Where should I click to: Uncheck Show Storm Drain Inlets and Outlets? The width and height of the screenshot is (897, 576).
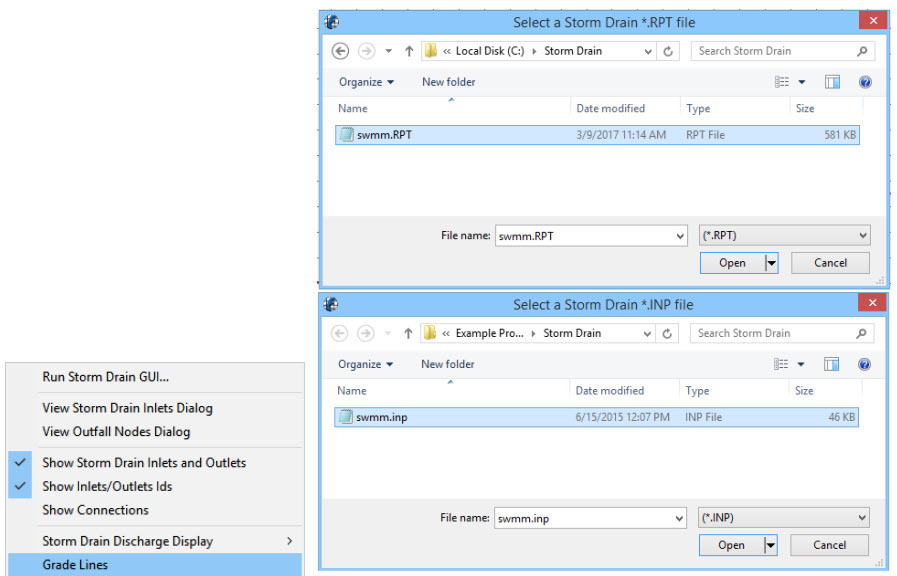pos(143,463)
